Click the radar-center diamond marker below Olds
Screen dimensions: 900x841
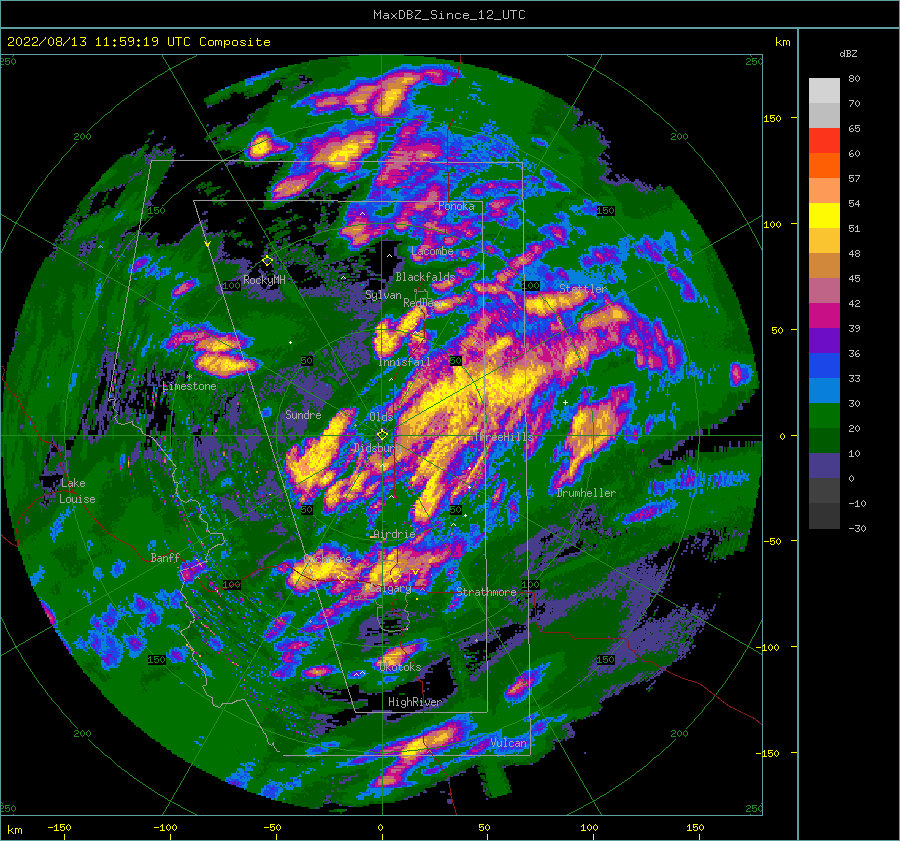tap(382, 435)
